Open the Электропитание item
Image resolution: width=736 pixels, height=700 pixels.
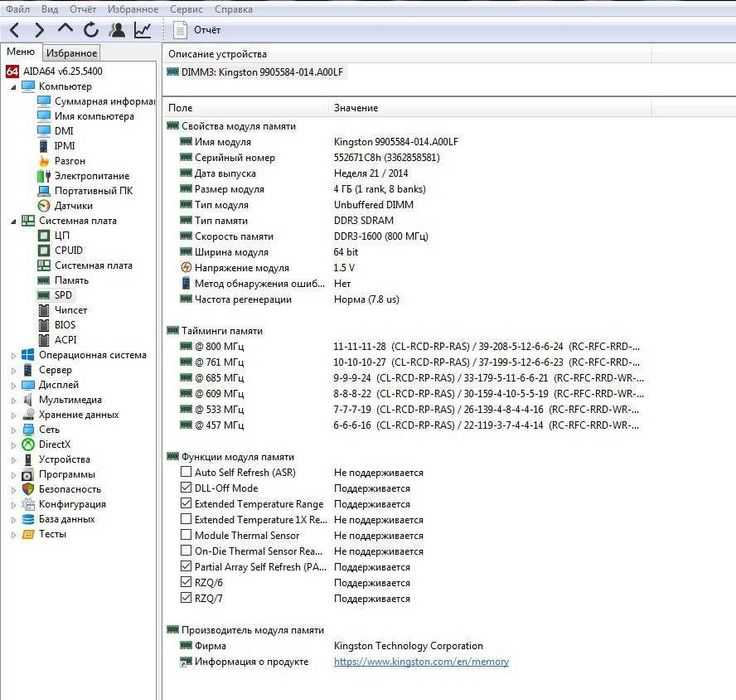pyautogui.click(x=92, y=176)
